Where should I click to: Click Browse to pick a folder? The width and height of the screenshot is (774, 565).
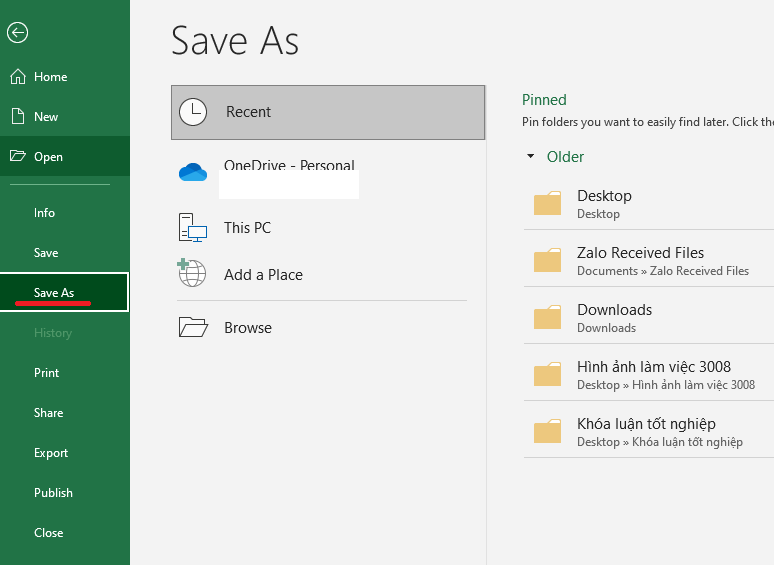(x=328, y=328)
